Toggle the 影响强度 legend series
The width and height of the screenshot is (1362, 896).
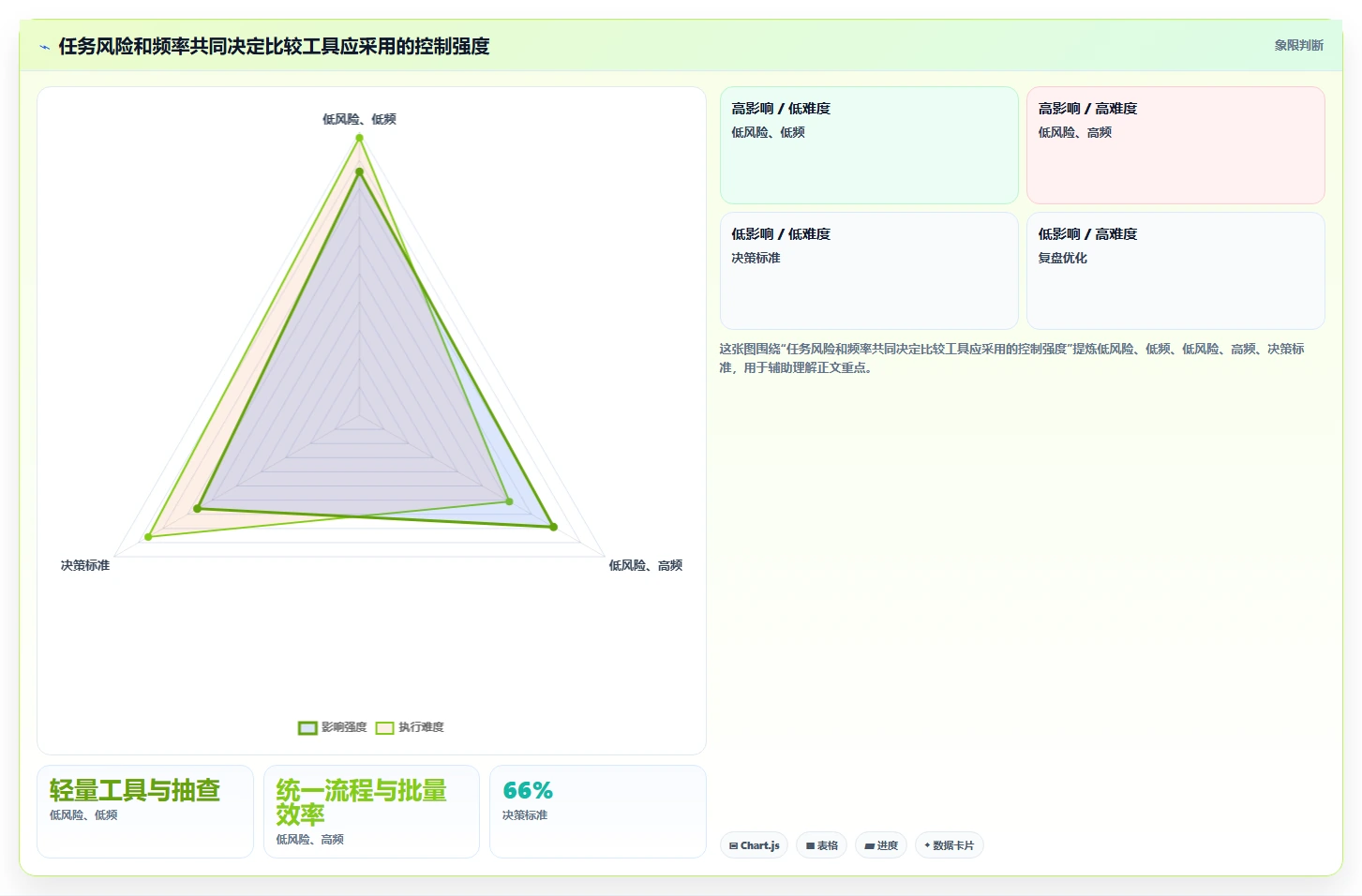332,727
